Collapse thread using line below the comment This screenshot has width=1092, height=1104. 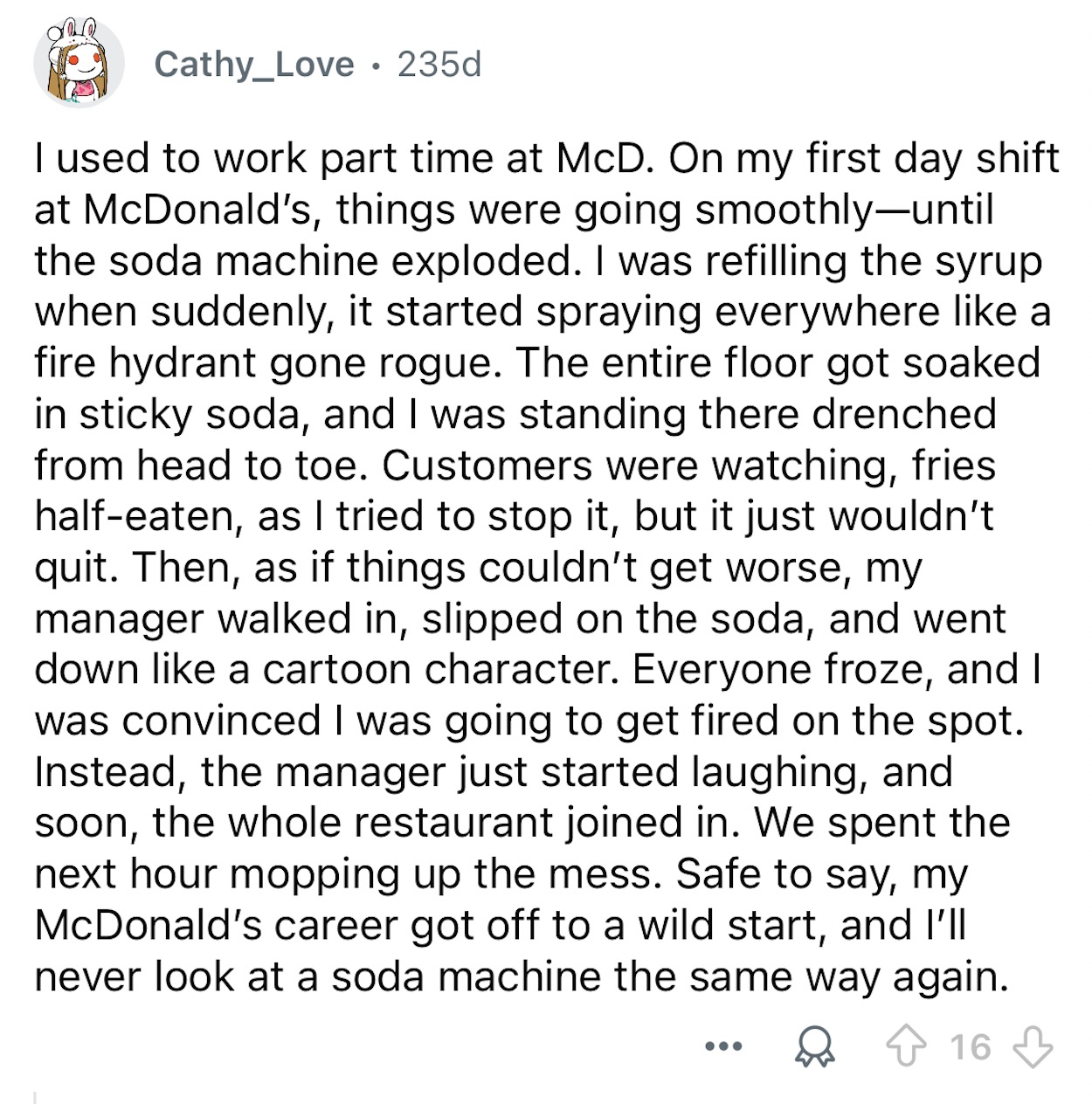[x=36, y=1094]
